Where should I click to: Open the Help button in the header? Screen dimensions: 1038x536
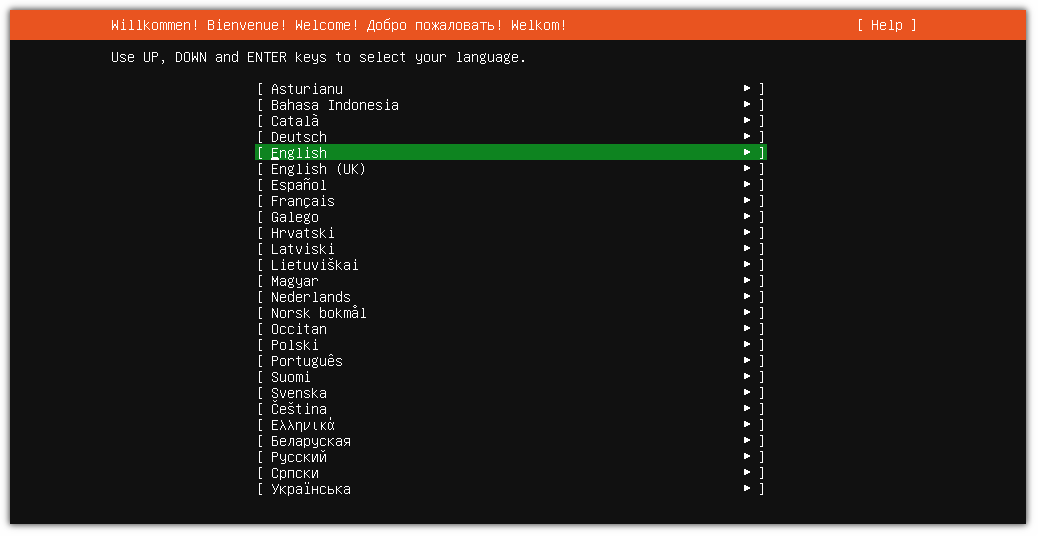tap(886, 25)
